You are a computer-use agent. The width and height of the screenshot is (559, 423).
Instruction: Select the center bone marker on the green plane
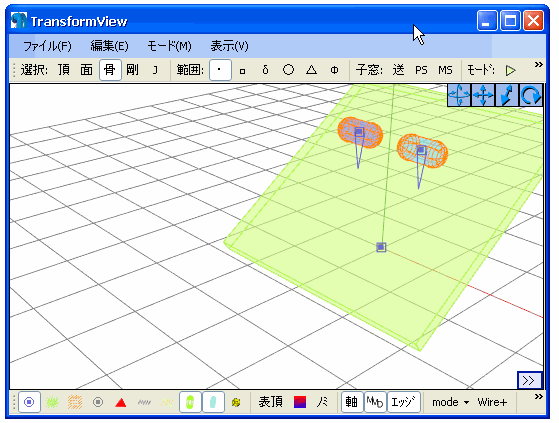(381, 247)
